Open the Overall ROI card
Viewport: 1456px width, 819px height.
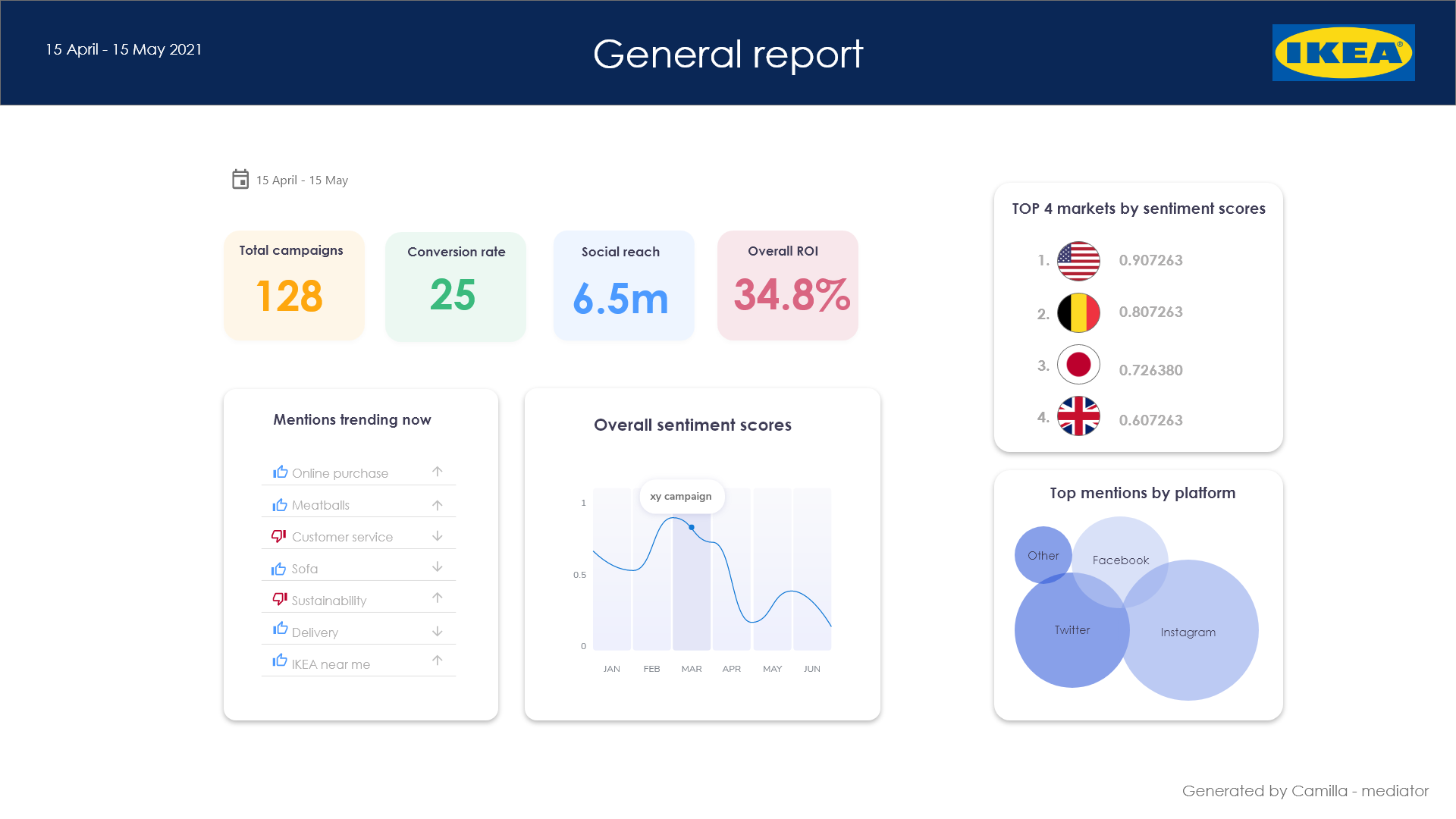point(787,285)
